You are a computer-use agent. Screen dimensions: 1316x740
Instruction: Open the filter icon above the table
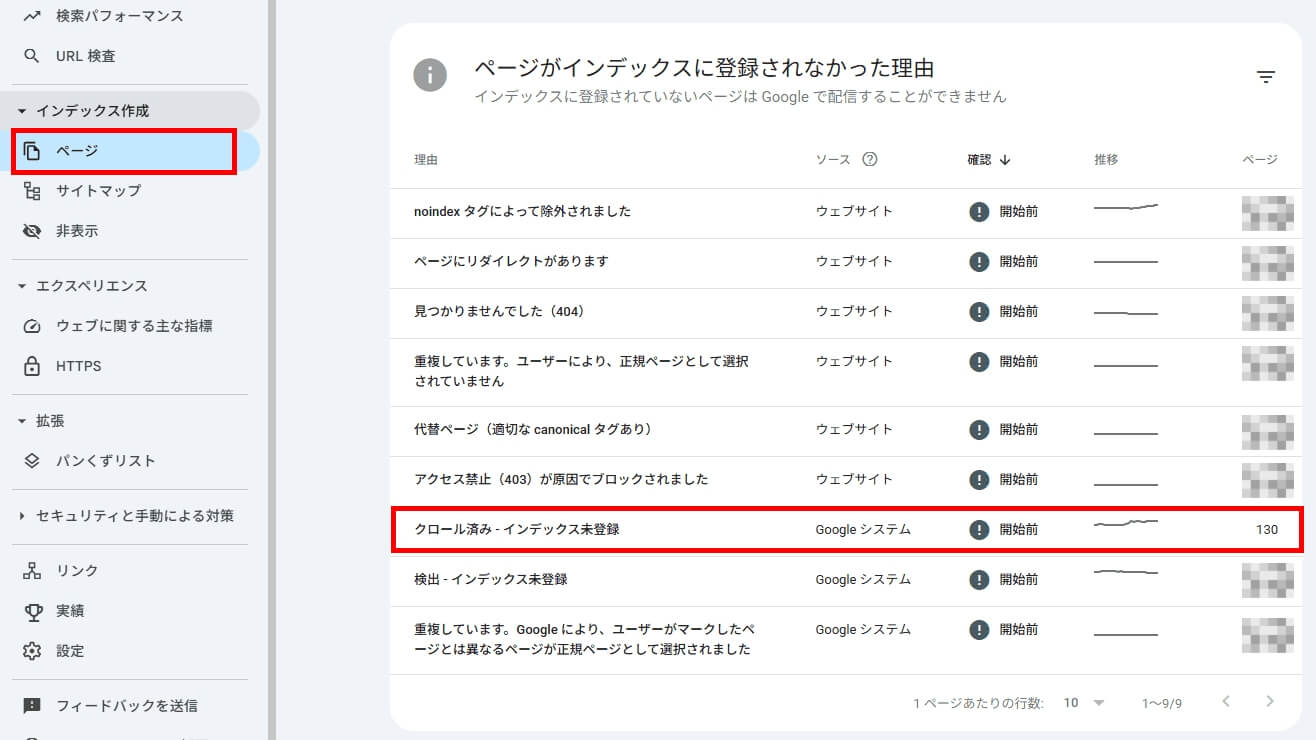pos(1266,76)
